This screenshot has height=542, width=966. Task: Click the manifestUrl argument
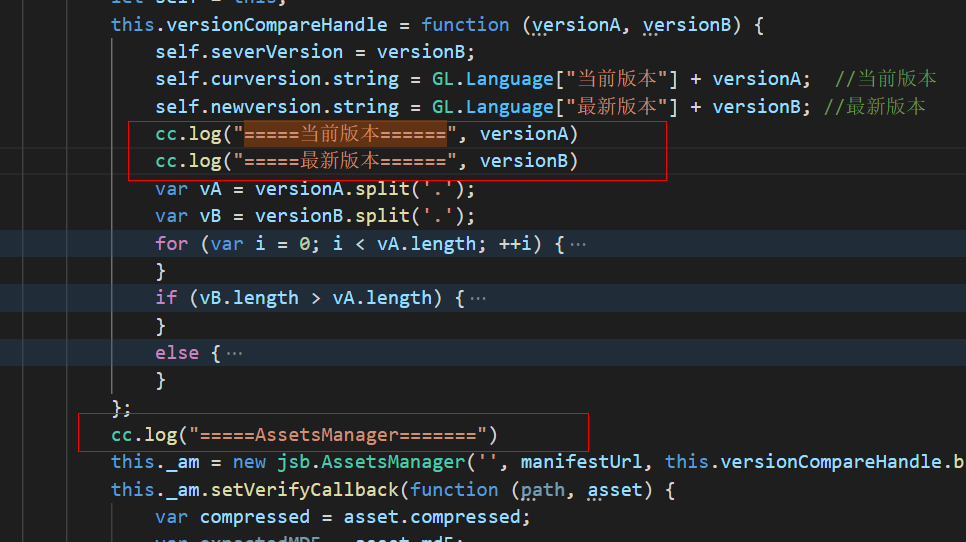click(x=587, y=462)
